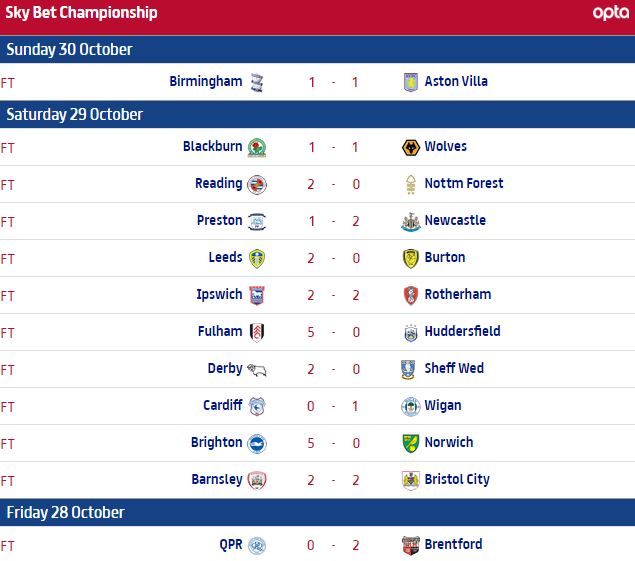This screenshot has height=561, width=635.
Task: Select the Derby ram crest icon
Action: pyautogui.click(x=257, y=369)
